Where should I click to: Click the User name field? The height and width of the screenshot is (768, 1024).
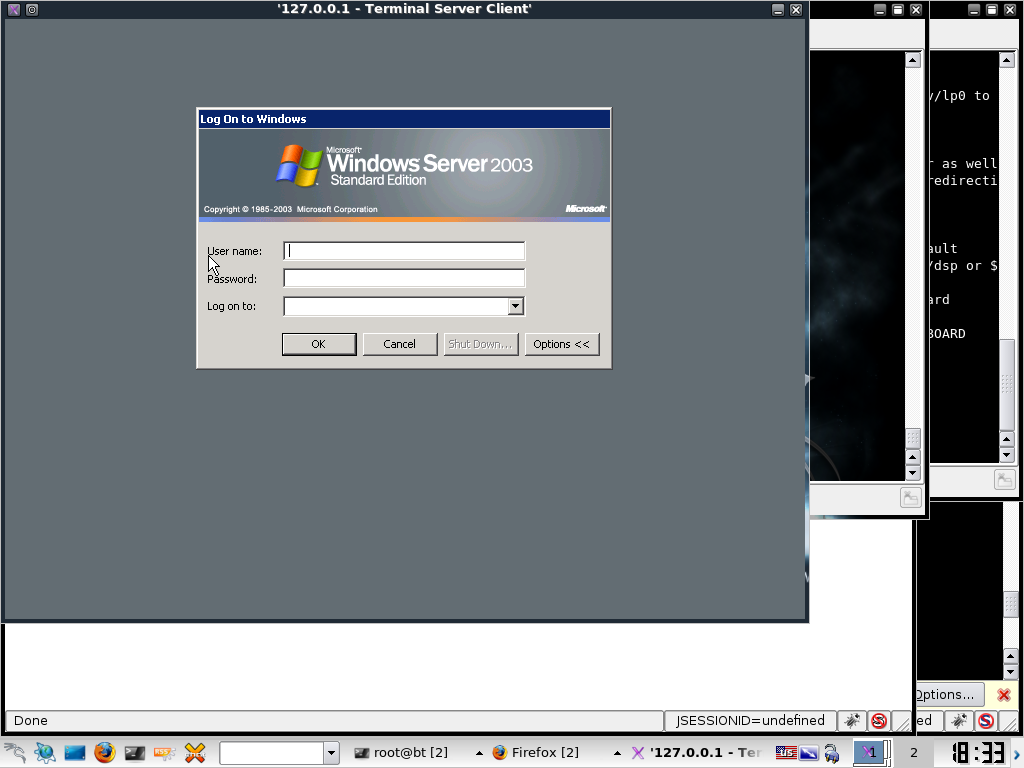404,251
